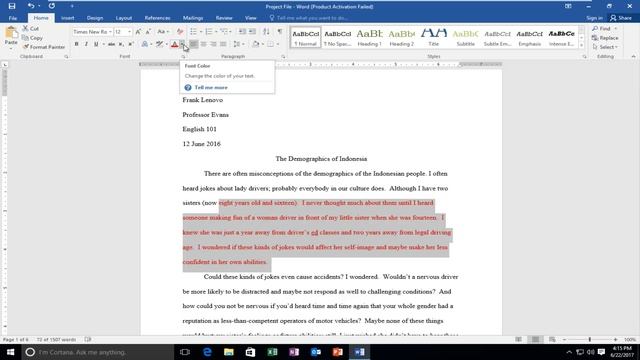Viewport: 640px width, 360px height.
Task: Open the font size dropdown
Action: pyautogui.click(x=129, y=32)
